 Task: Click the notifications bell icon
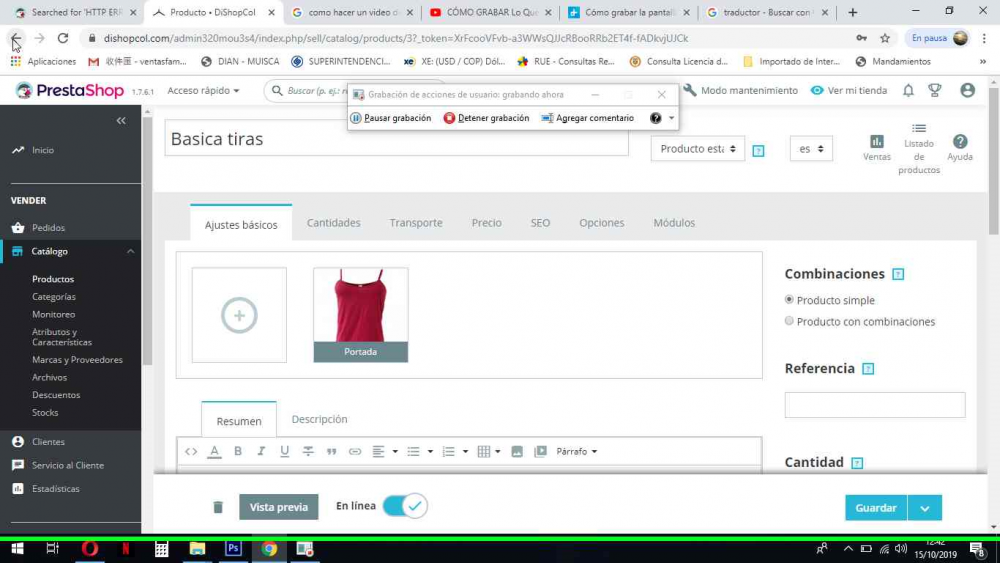pyautogui.click(x=908, y=90)
